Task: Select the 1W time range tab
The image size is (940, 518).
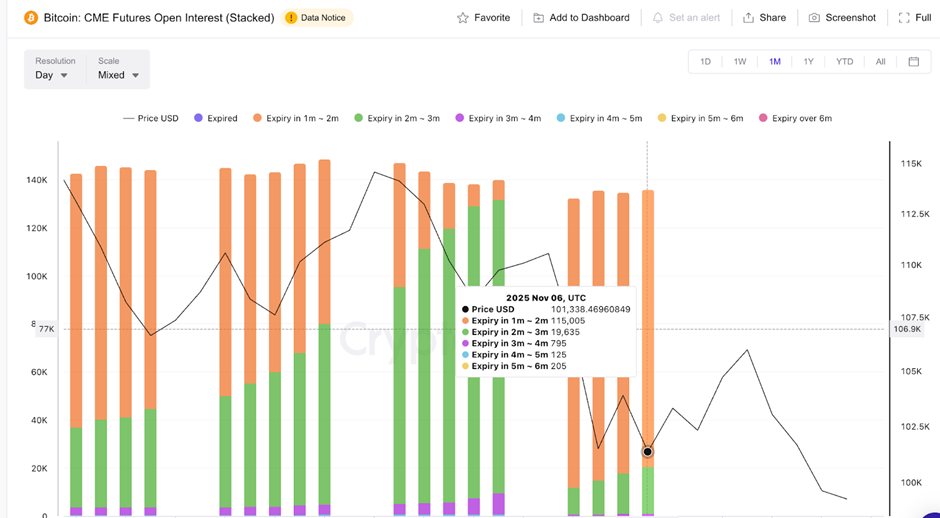Action: (740, 62)
